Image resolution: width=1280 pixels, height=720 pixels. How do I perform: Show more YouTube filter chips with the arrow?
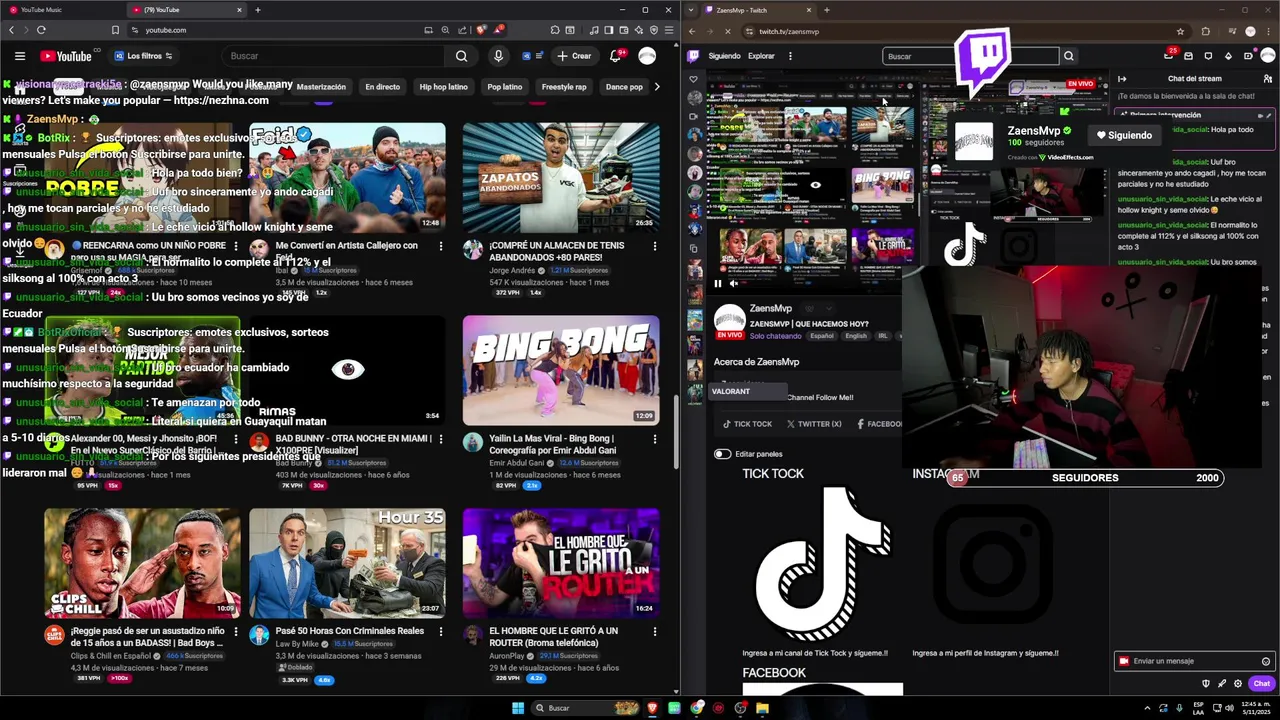pos(657,87)
